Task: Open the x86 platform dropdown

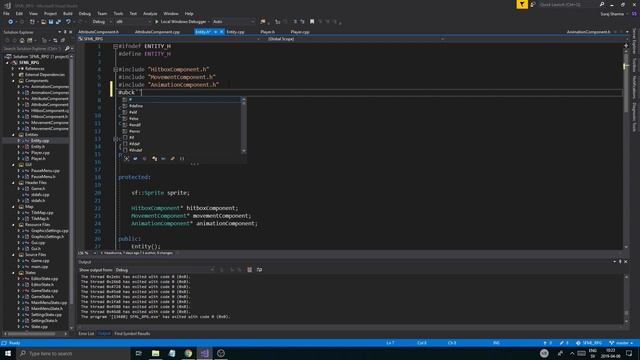Action: 133,22
